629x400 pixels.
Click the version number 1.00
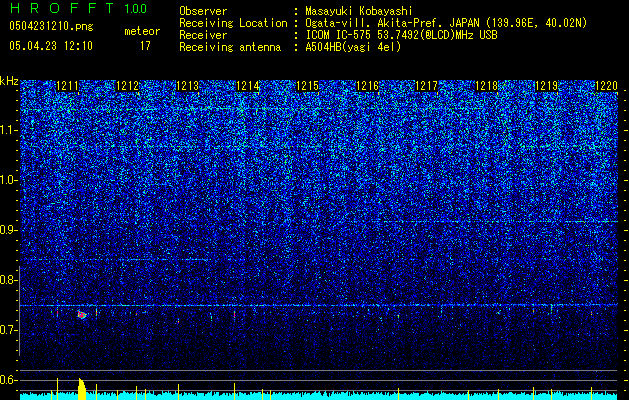tap(136, 9)
